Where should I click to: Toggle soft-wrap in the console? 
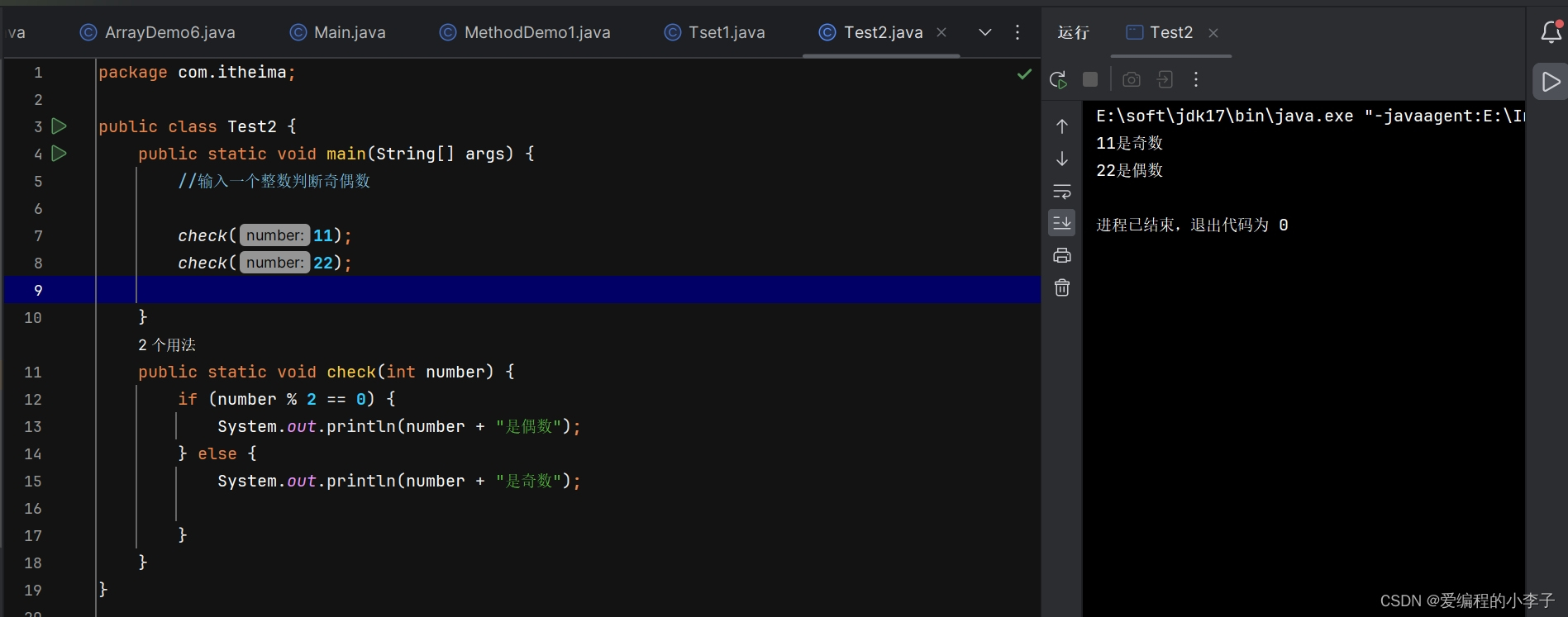[x=1062, y=192]
